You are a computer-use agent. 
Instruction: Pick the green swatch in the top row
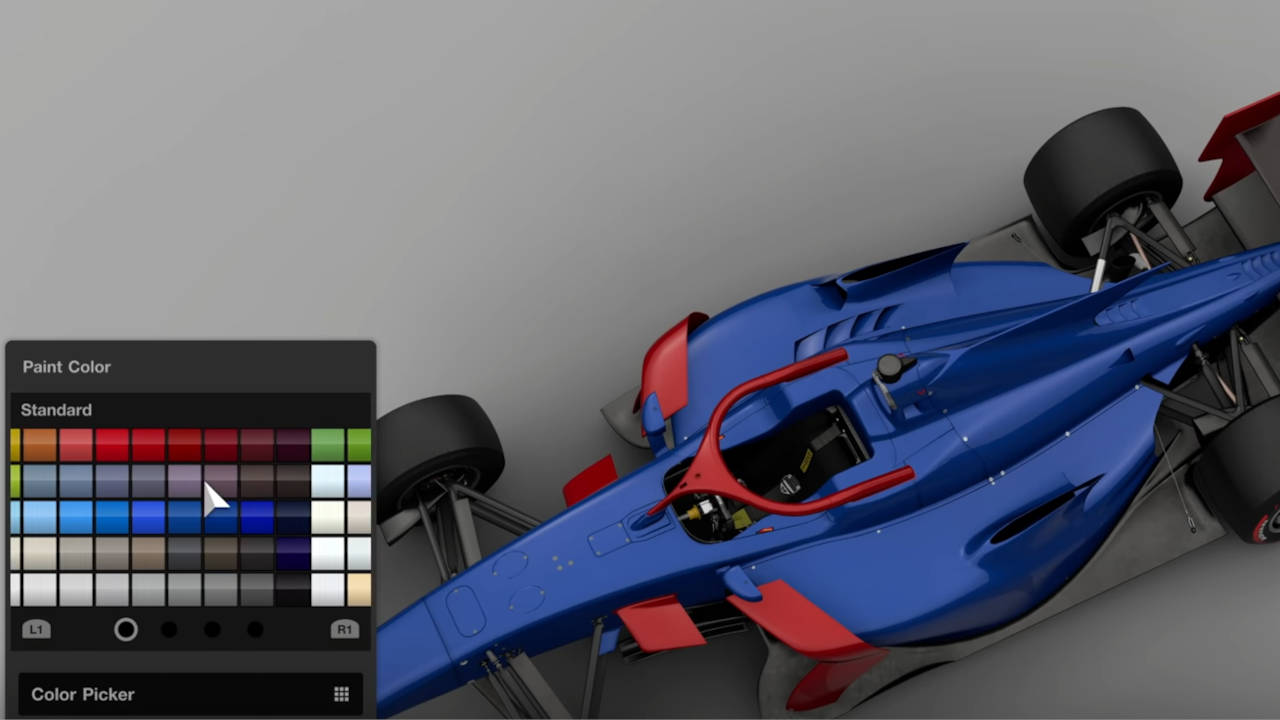[x=328, y=443]
